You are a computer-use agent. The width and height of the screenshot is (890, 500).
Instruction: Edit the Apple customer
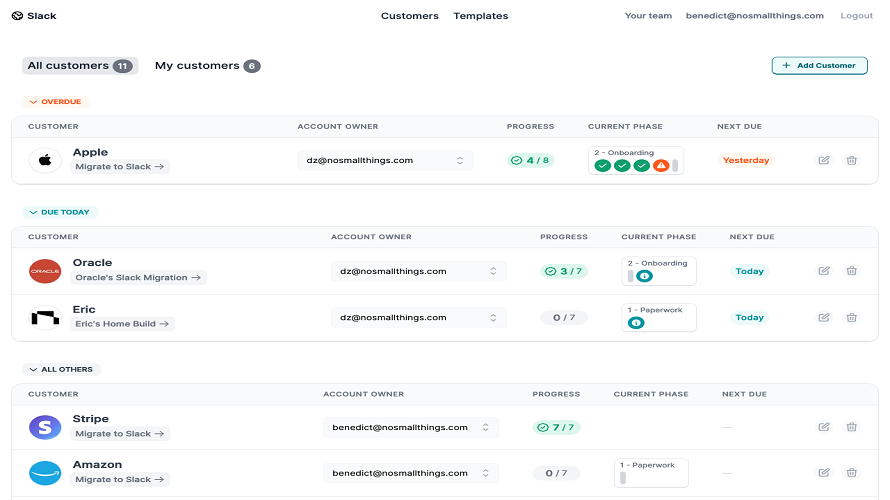coord(824,161)
